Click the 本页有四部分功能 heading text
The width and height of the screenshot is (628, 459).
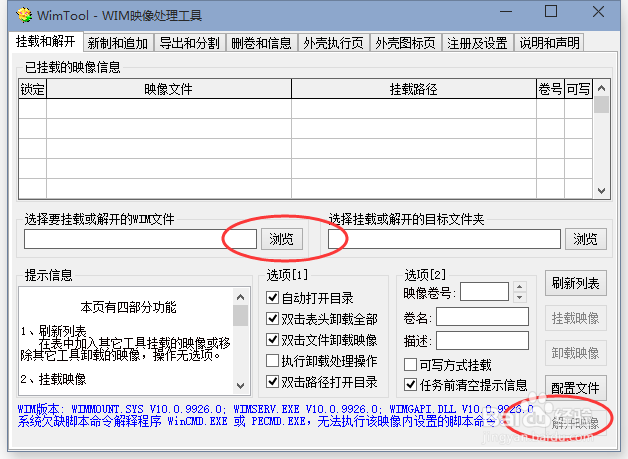click(x=129, y=307)
